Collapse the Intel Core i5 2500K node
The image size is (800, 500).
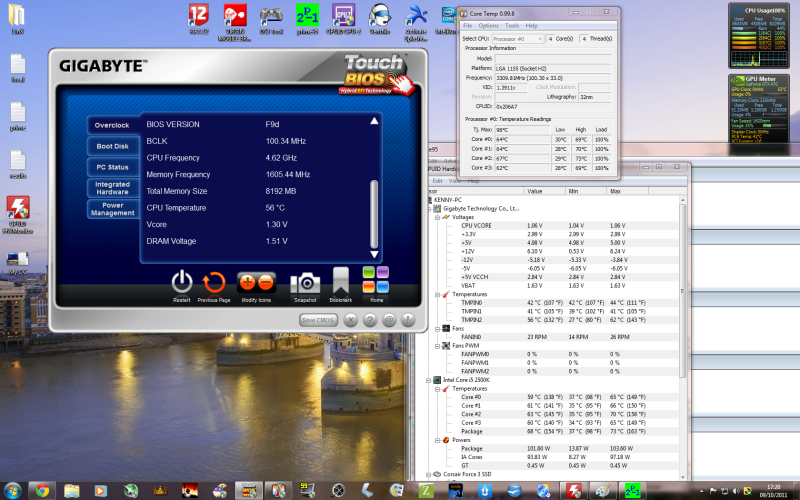[430, 380]
